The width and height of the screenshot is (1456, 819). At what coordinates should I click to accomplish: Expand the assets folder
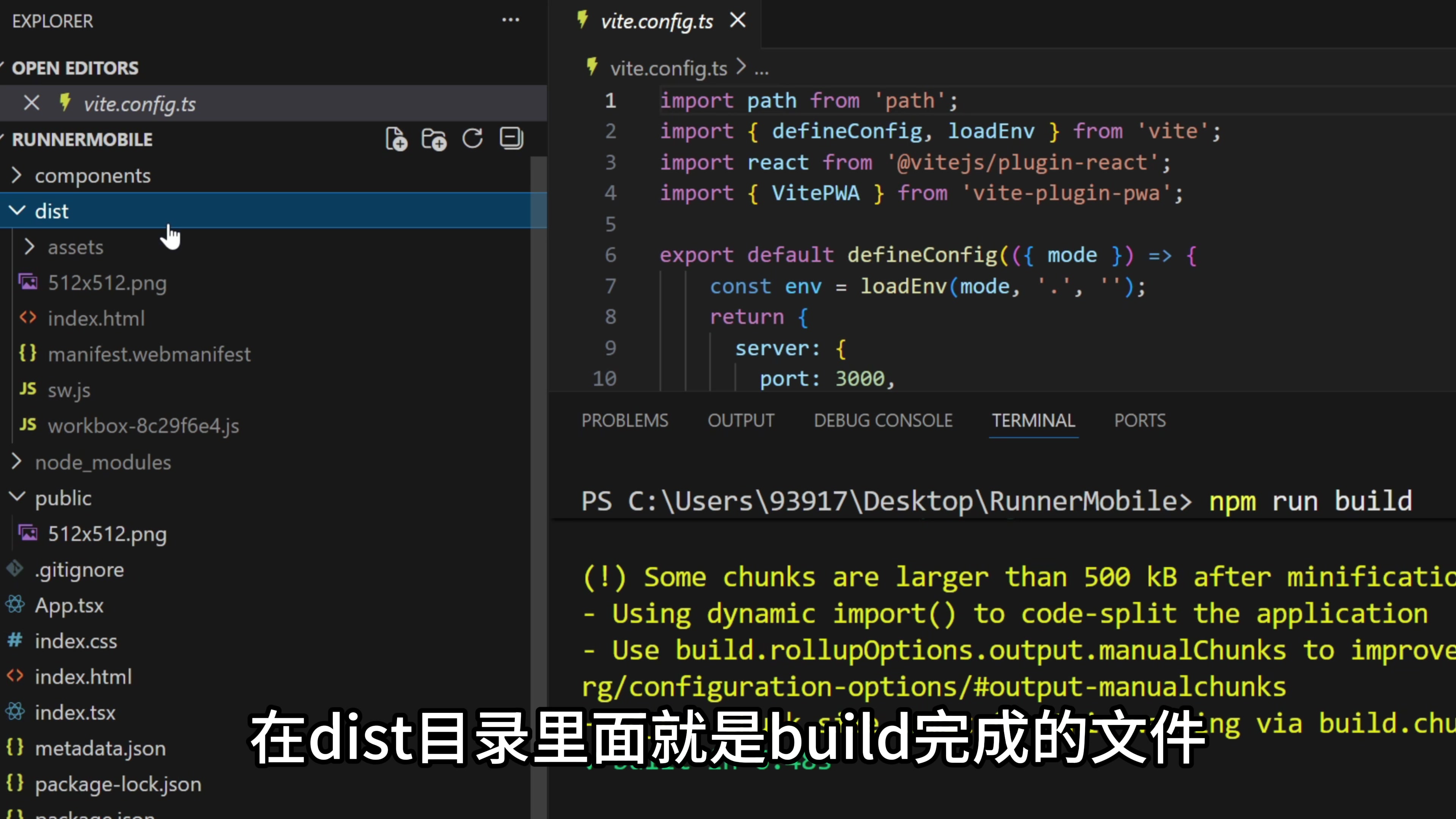75,247
